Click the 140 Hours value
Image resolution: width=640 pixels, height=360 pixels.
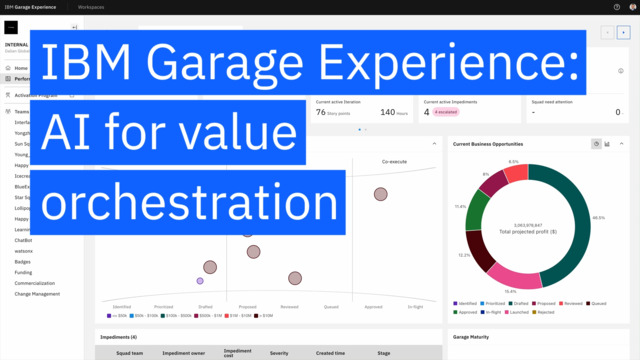click(394, 112)
